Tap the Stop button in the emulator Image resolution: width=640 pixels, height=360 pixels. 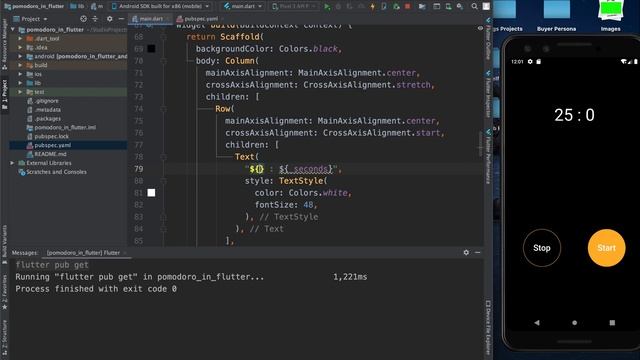[x=542, y=248]
